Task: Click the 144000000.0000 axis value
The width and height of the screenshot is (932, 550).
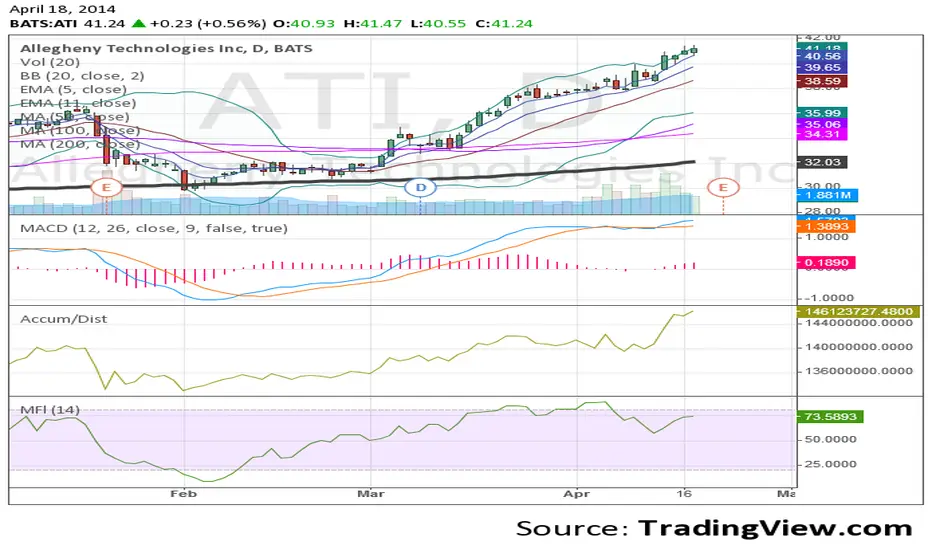Action: point(858,323)
